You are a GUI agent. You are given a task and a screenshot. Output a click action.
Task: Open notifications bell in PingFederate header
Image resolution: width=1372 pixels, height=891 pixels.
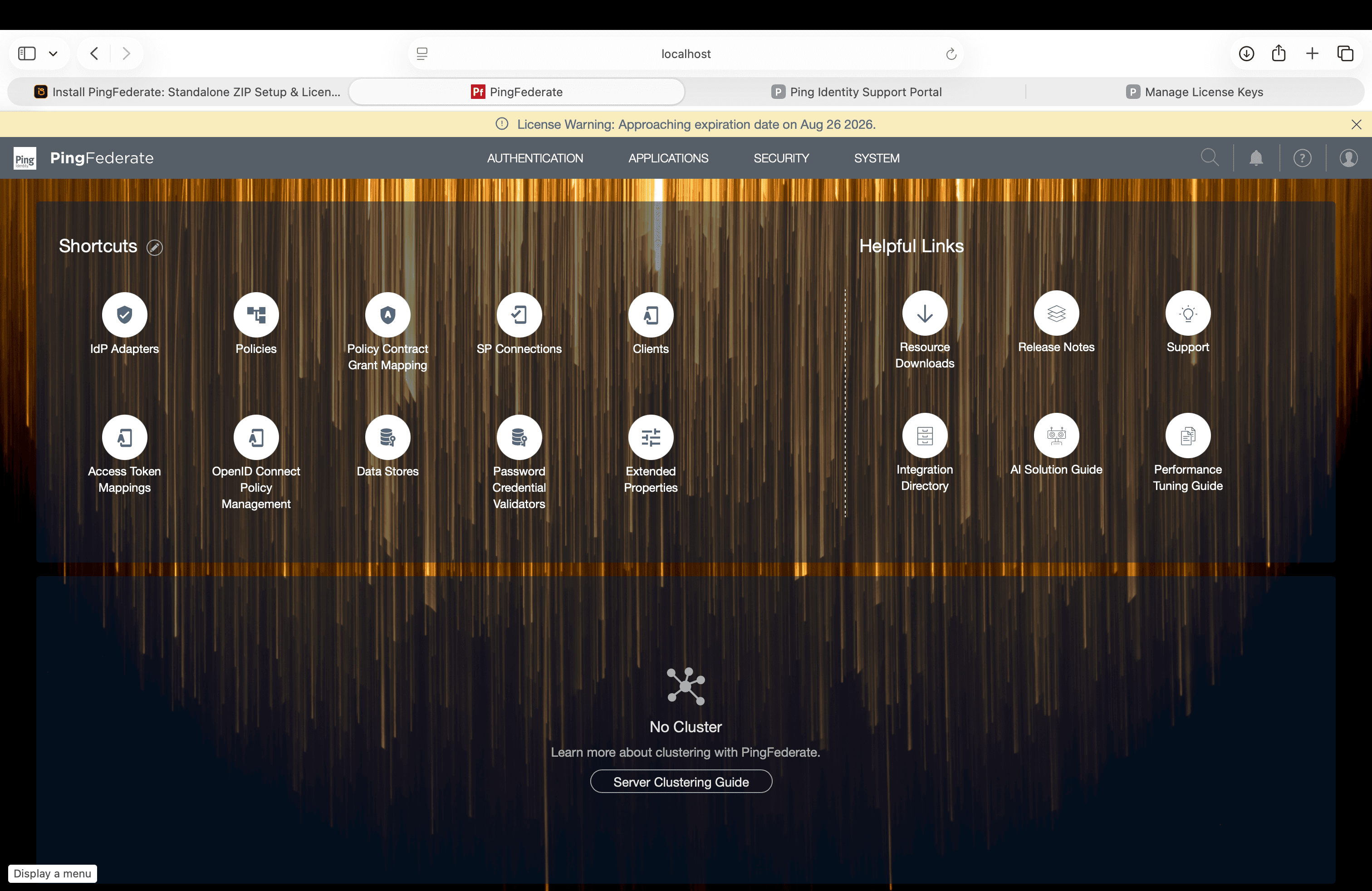1256,158
